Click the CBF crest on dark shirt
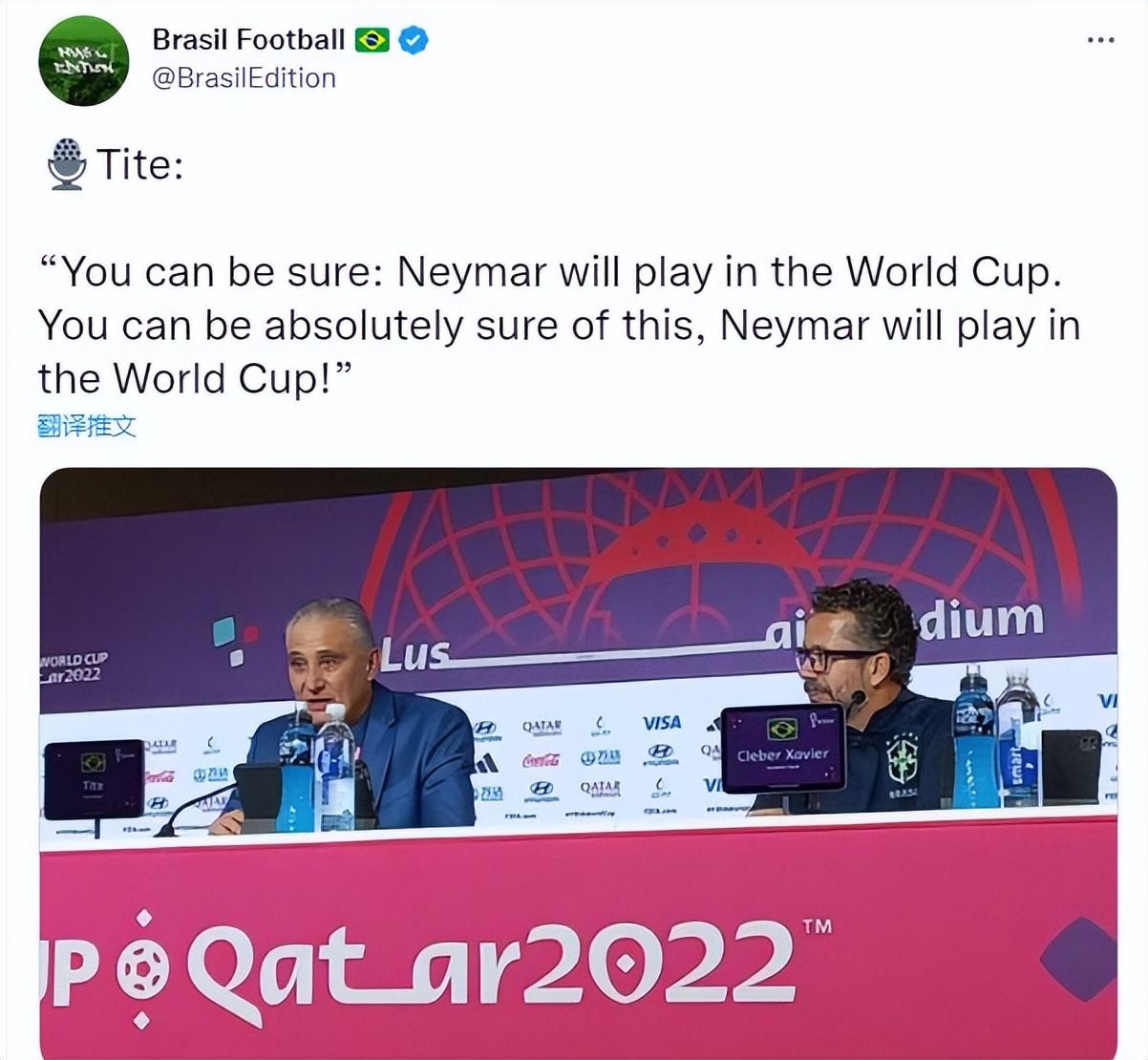Screen dimensions: 1148x1060 point(902,760)
